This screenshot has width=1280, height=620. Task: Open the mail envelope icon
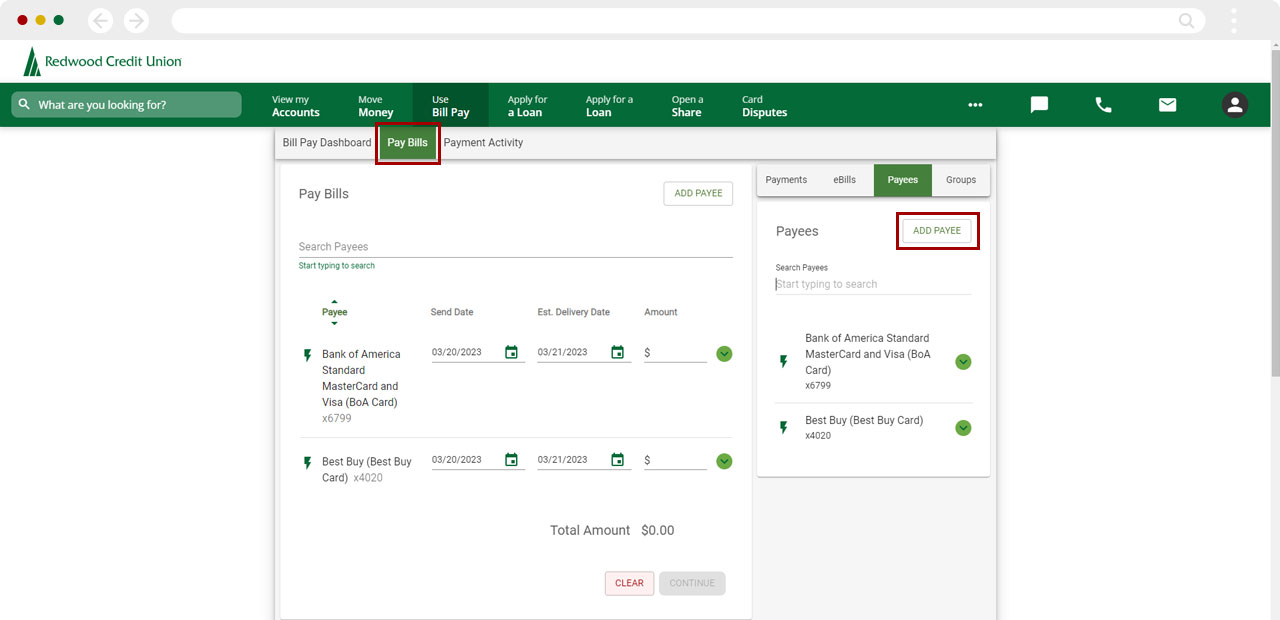click(x=1167, y=105)
